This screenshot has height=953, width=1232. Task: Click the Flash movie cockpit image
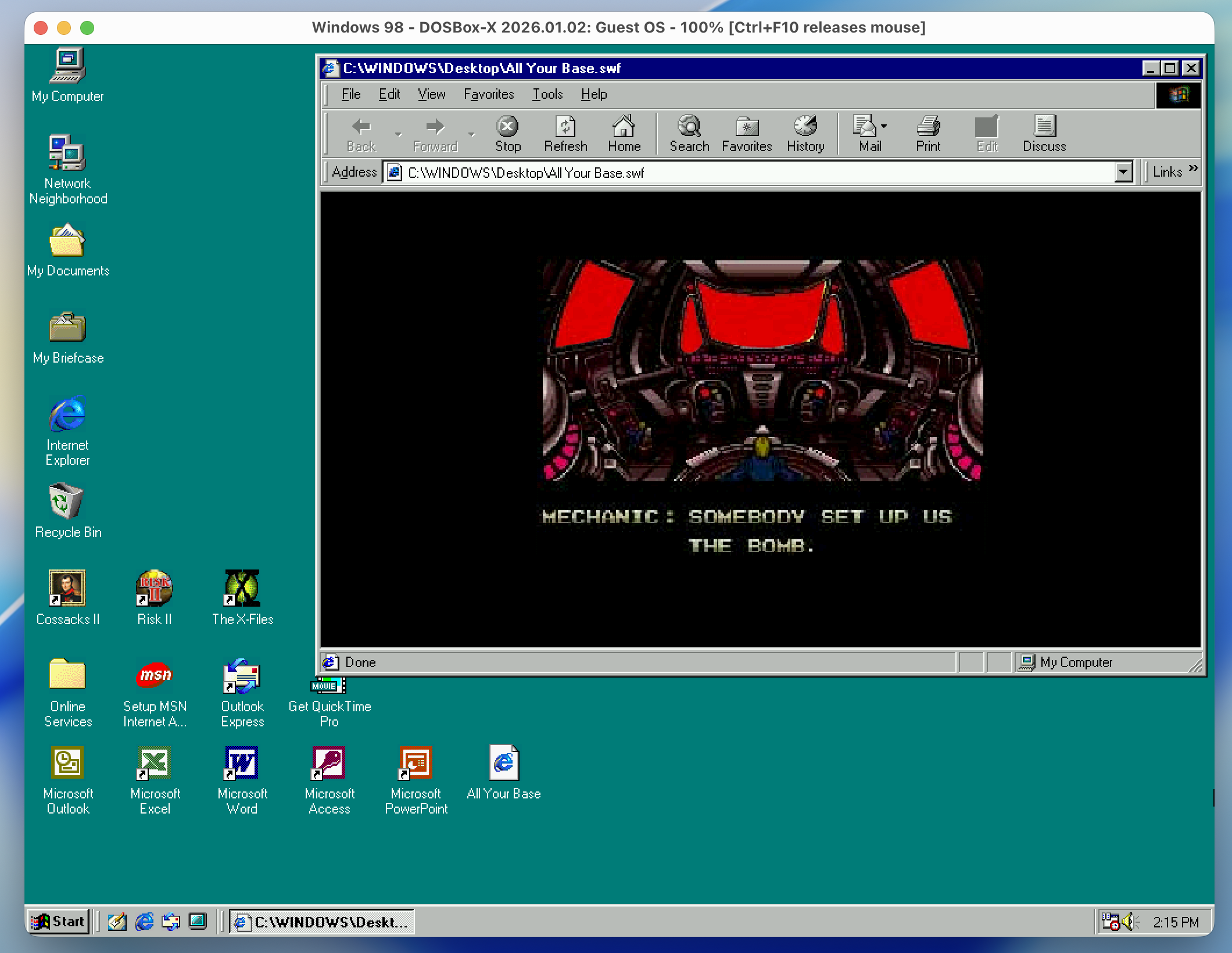click(762, 371)
